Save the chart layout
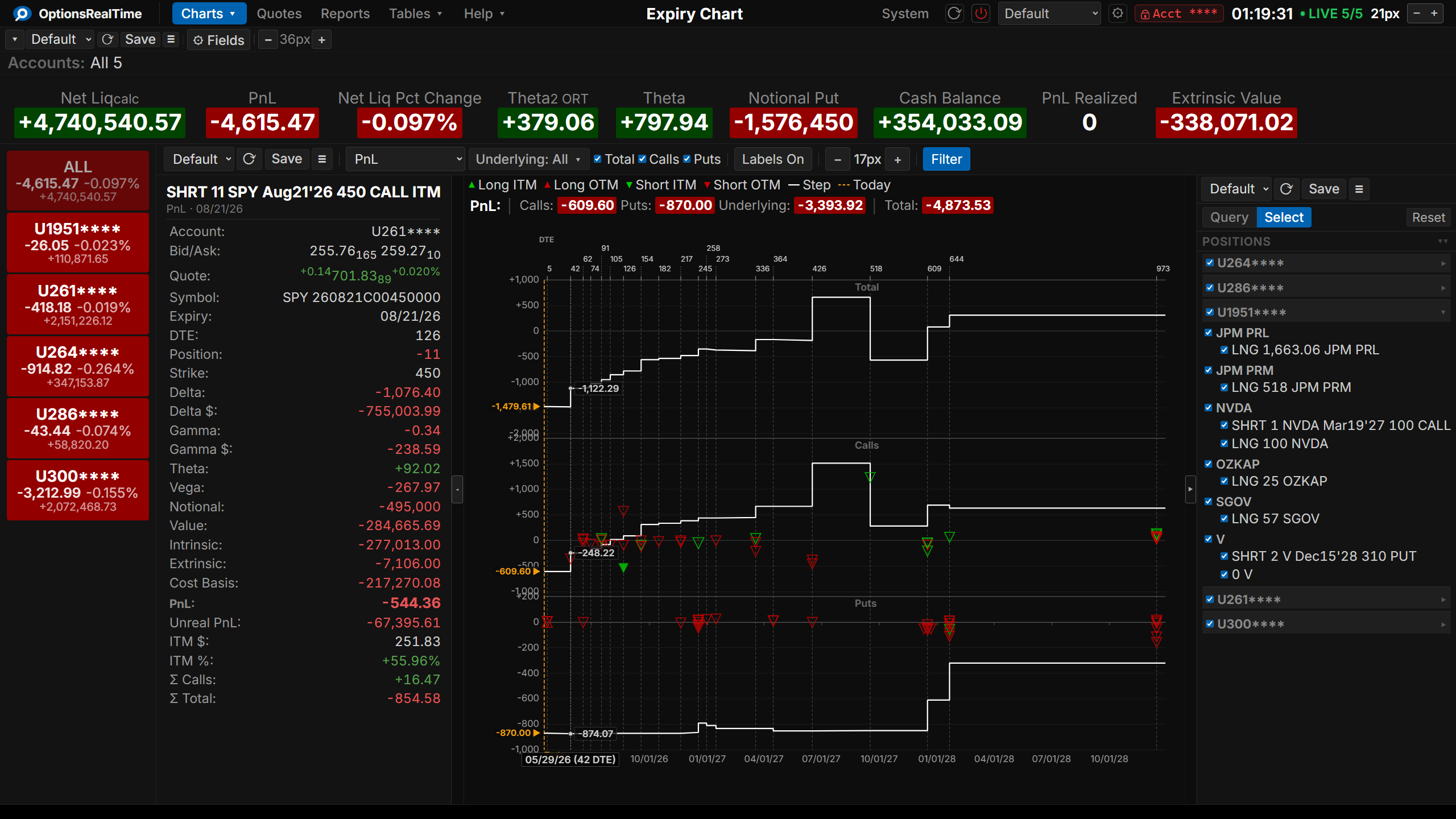Viewport: 1456px width, 819px height. click(x=287, y=159)
